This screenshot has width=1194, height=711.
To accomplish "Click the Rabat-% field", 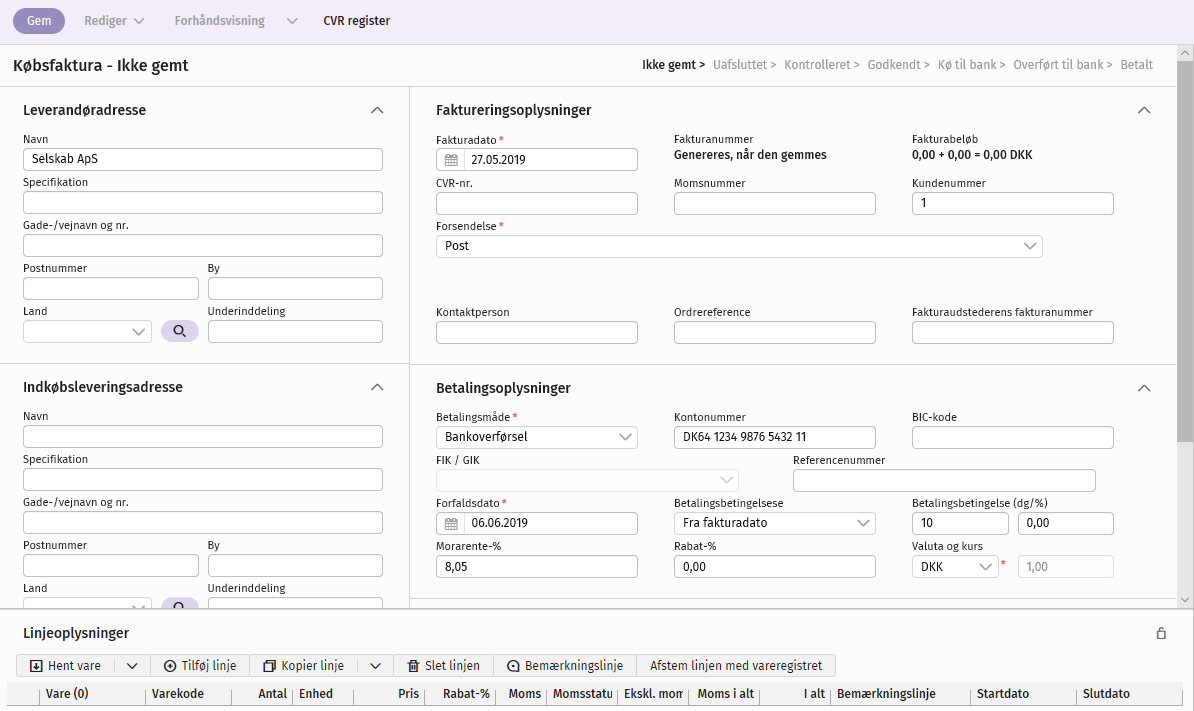I will [x=774, y=567].
